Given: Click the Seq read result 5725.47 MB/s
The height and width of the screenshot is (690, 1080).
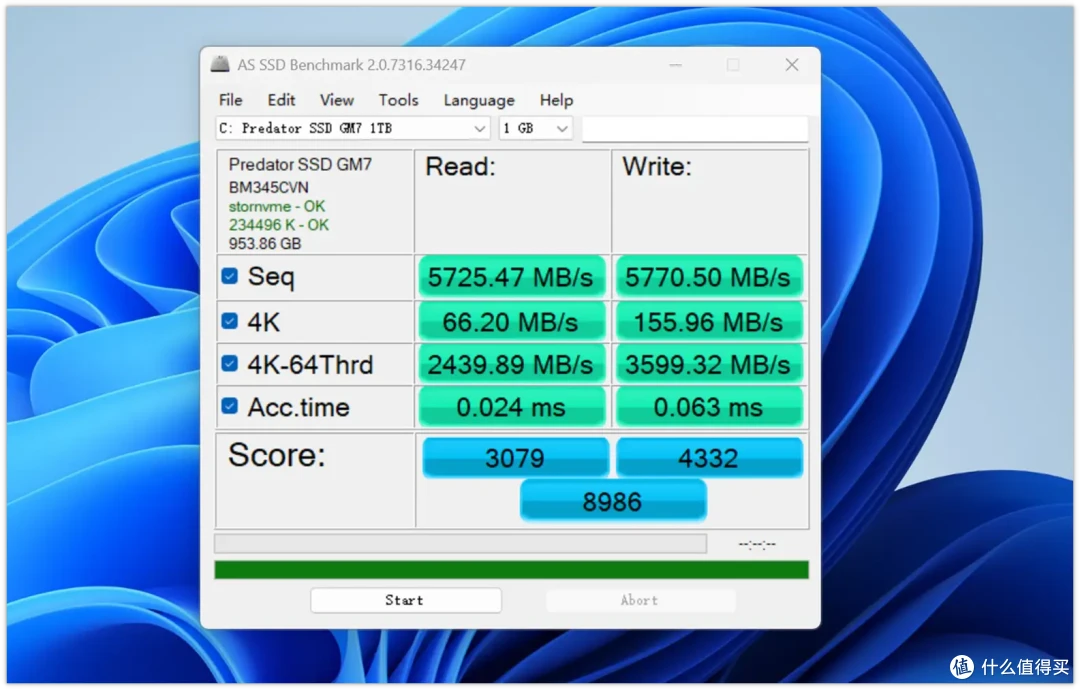Looking at the screenshot, I should click(511, 277).
